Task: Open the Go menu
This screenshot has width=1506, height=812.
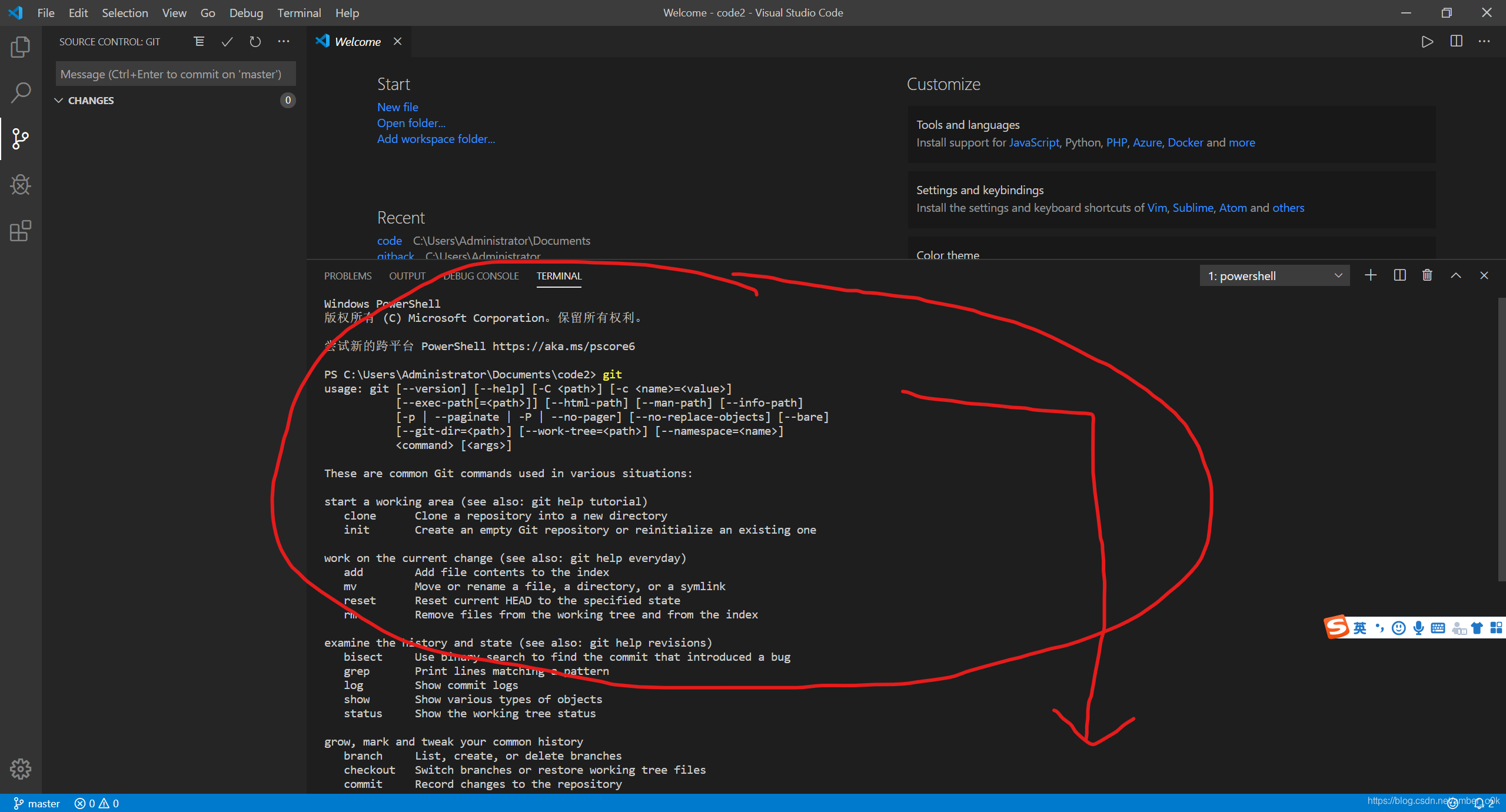Action: pos(208,13)
